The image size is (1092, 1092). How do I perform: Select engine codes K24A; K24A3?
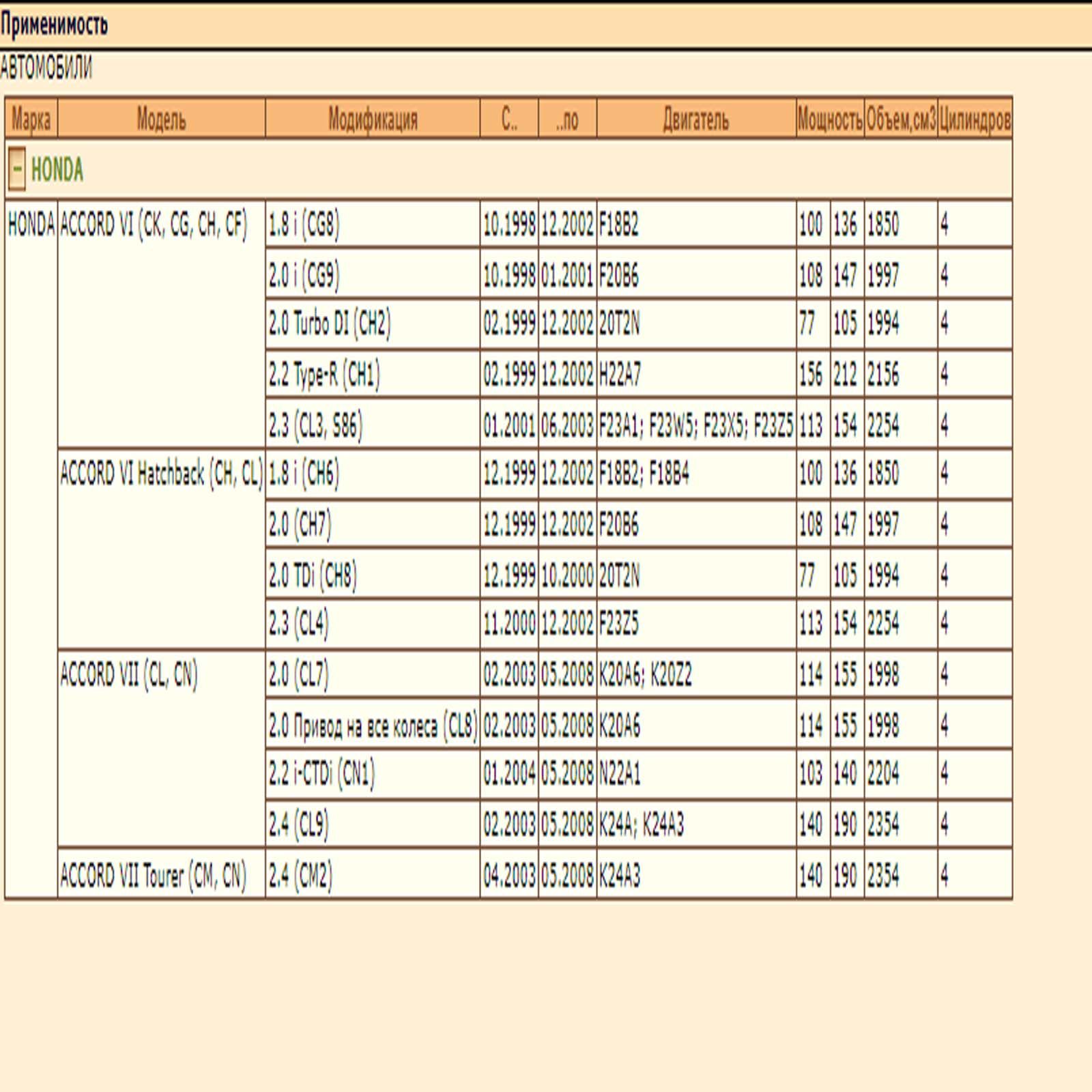pyautogui.click(x=641, y=824)
